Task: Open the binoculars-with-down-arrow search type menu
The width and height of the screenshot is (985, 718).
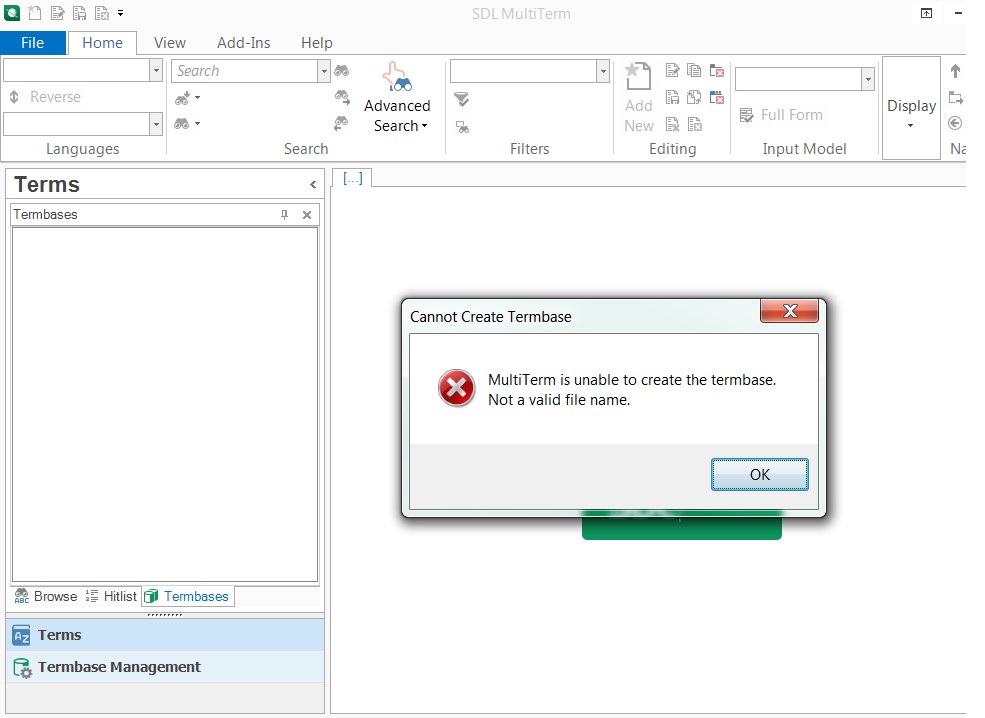Action: (x=187, y=97)
